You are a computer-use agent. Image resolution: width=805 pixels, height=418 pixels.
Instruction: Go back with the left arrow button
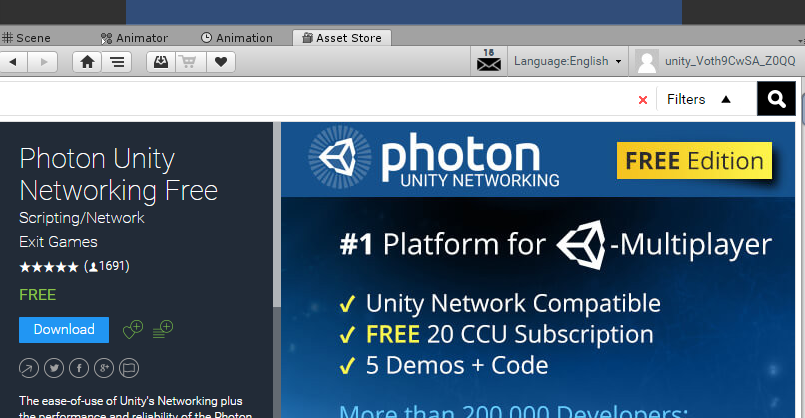pos(14,62)
